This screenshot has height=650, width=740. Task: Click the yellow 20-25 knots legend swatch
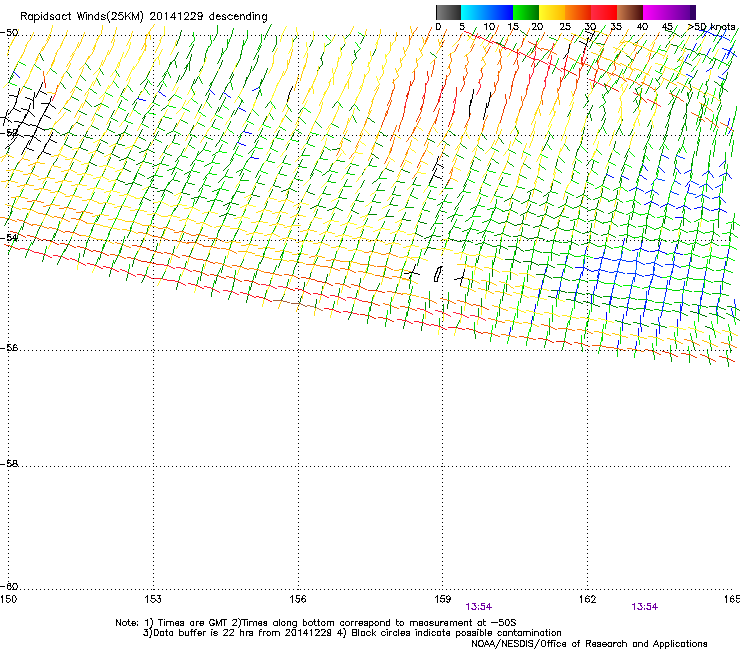(552, 12)
